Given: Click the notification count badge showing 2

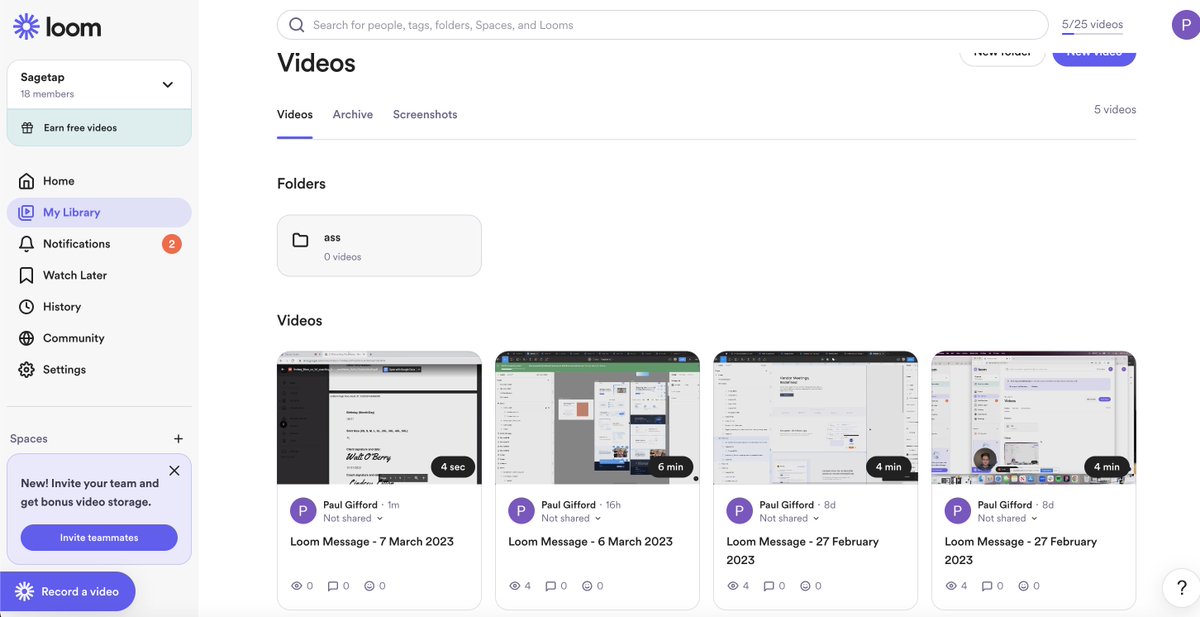Looking at the screenshot, I should coord(172,244).
